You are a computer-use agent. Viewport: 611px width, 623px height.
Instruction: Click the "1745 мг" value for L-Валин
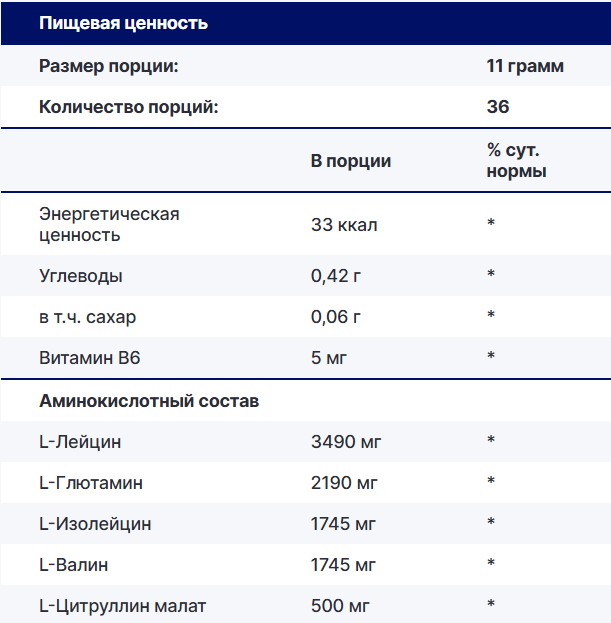click(x=345, y=565)
